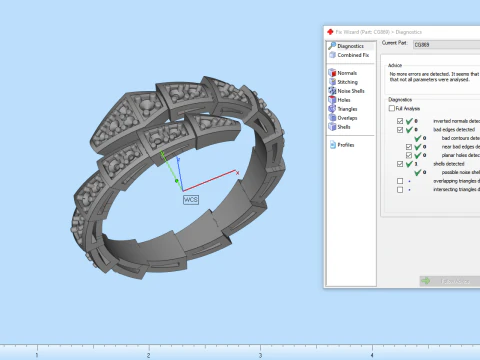Toggle near bad edges checkbox

[409, 147]
